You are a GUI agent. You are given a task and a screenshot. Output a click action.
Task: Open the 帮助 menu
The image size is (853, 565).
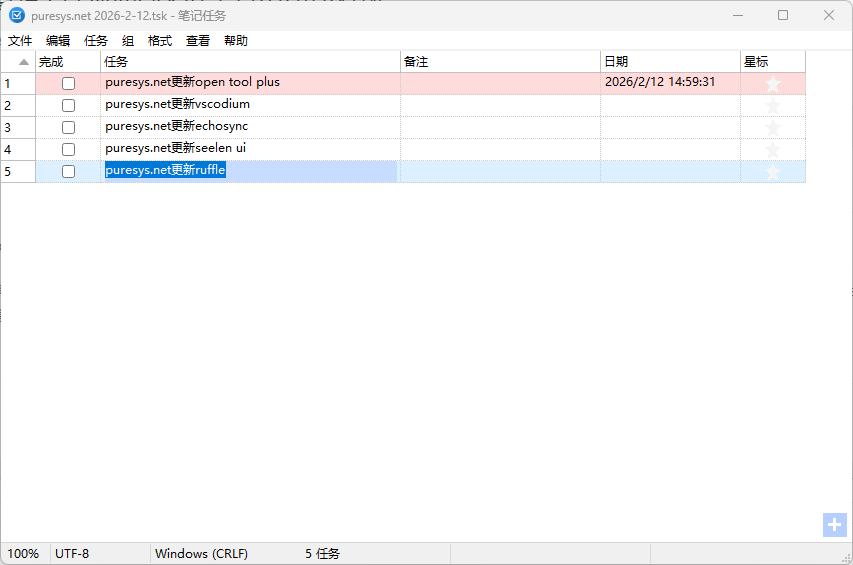coord(236,41)
